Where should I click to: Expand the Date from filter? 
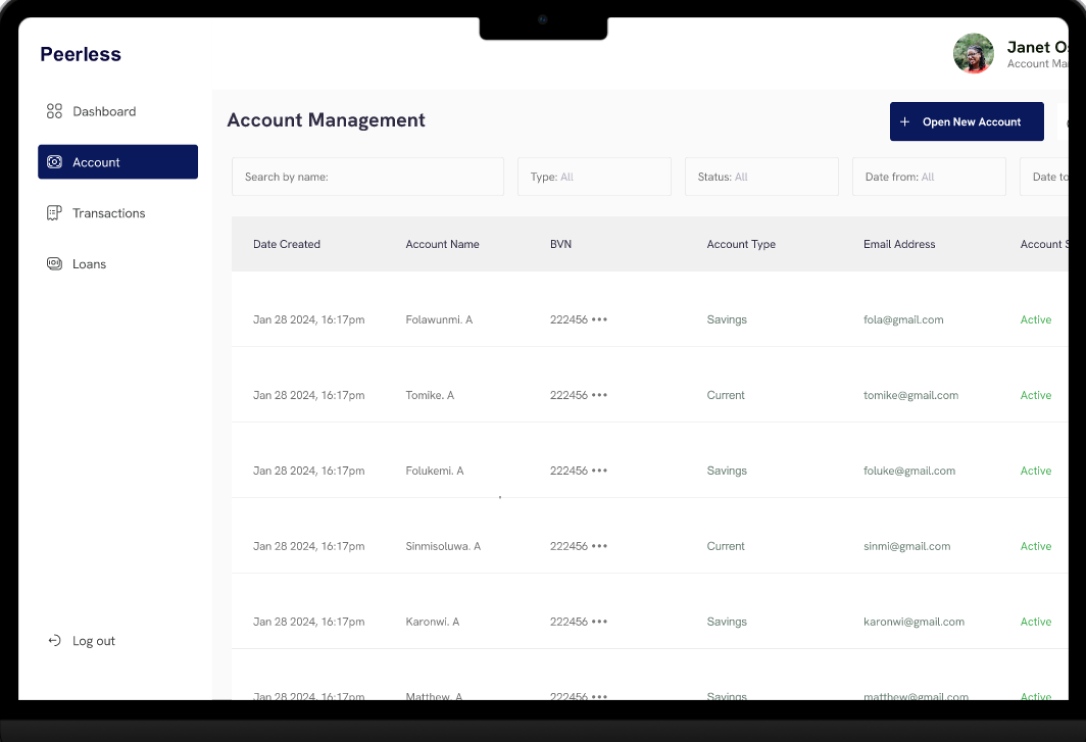coord(928,177)
